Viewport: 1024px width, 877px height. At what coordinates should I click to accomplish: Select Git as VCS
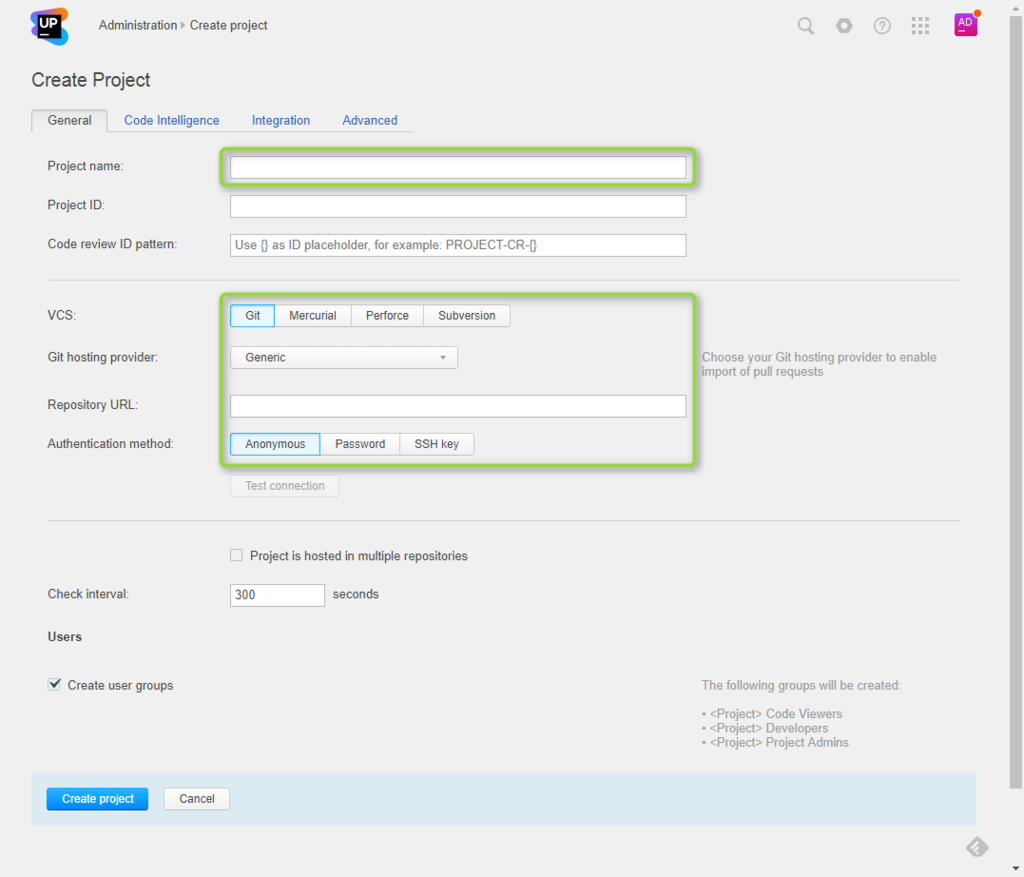252,315
